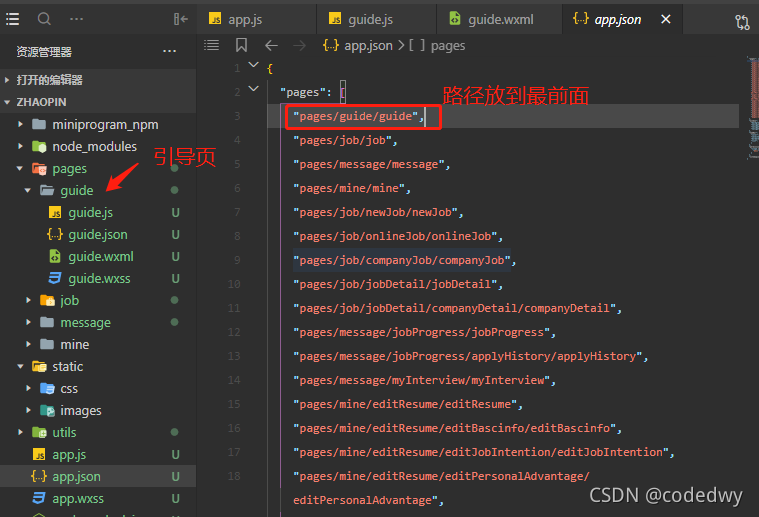The width and height of the screenshot is (759, 517).
Task: Open source control compare icon at top right
Action: 742,22
